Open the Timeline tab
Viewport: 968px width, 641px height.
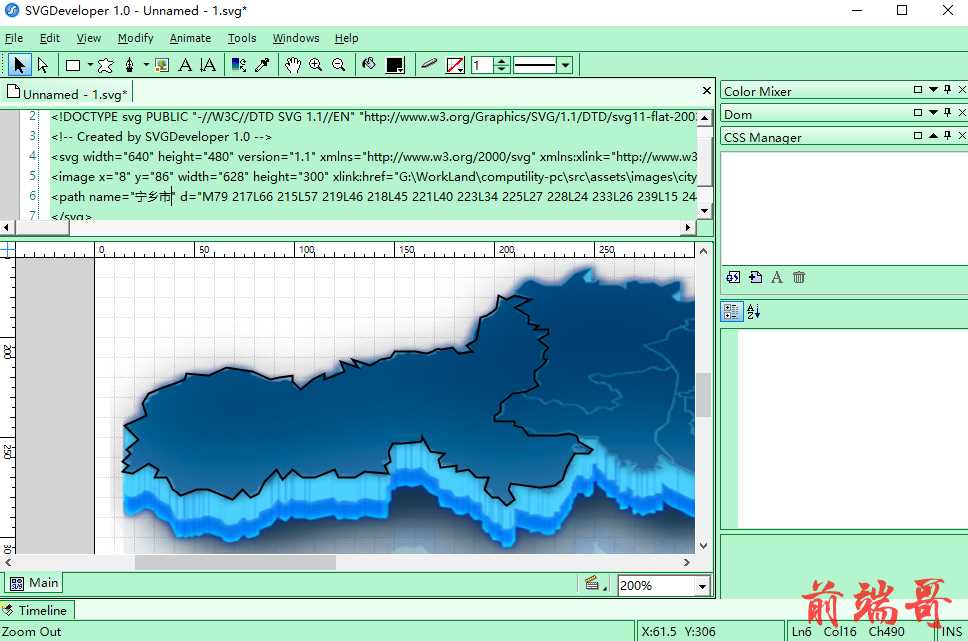point(36,610)
